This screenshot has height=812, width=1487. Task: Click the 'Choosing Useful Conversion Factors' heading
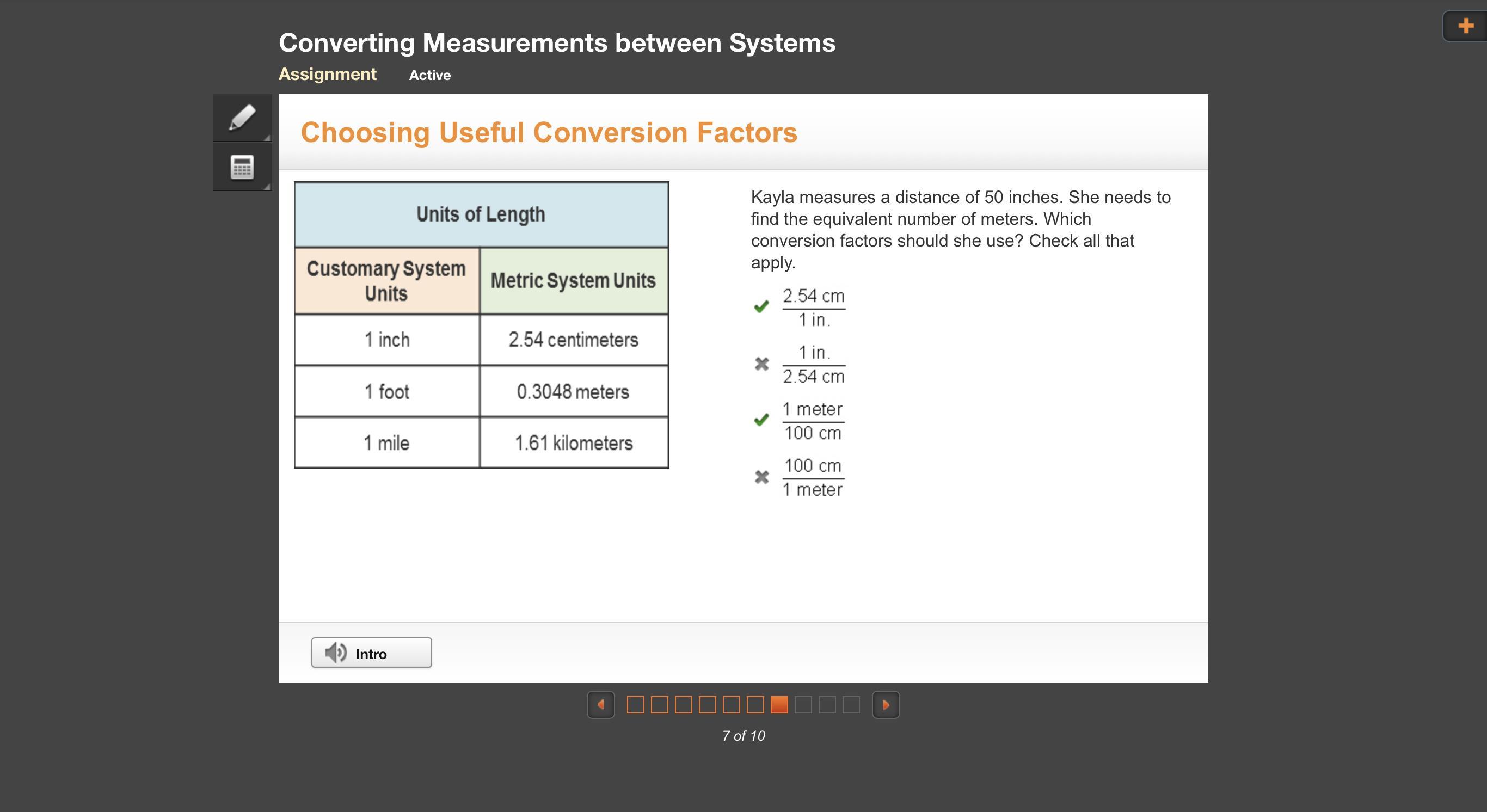coord(549,132)
